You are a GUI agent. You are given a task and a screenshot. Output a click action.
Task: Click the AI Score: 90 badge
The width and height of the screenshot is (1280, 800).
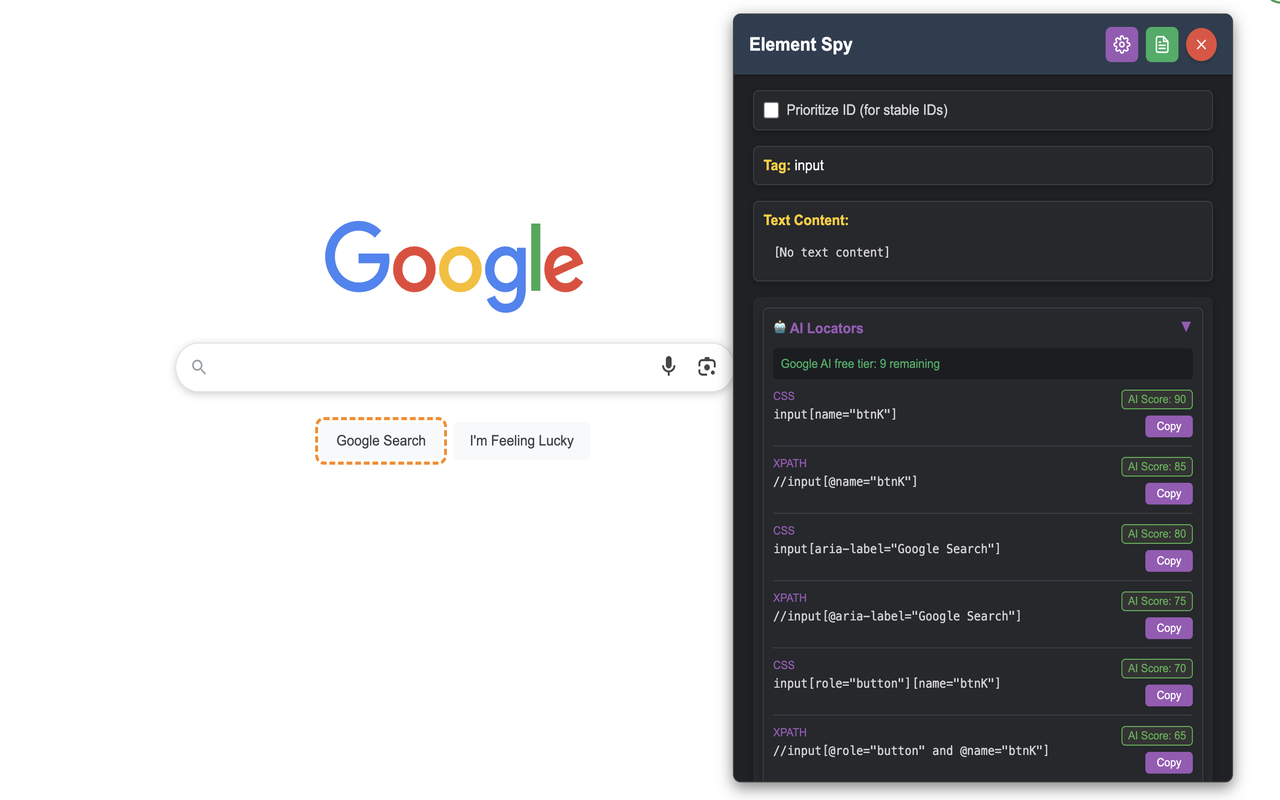[x=1157, y=399]
